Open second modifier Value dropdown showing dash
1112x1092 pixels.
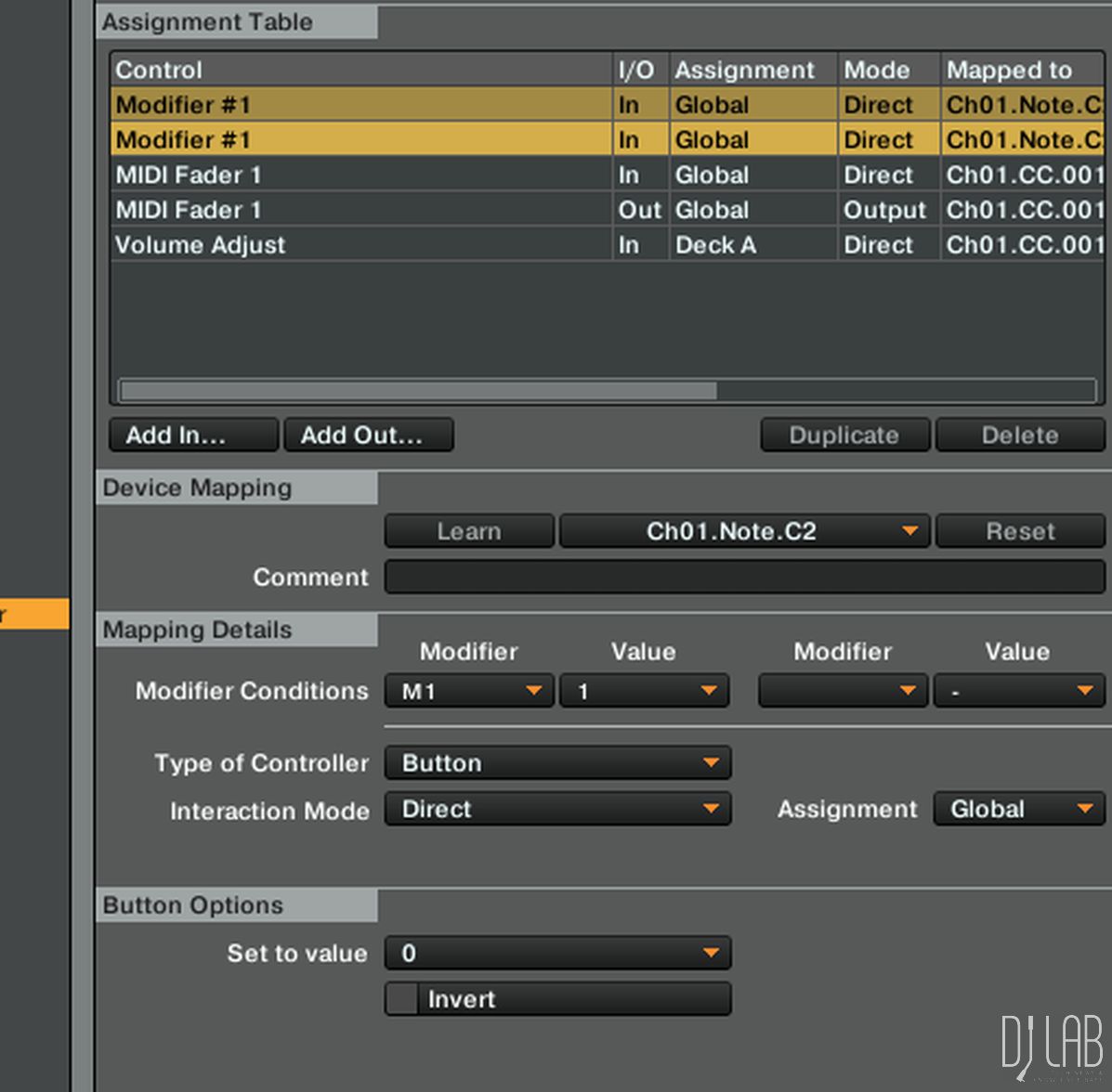coord(1018,691)
